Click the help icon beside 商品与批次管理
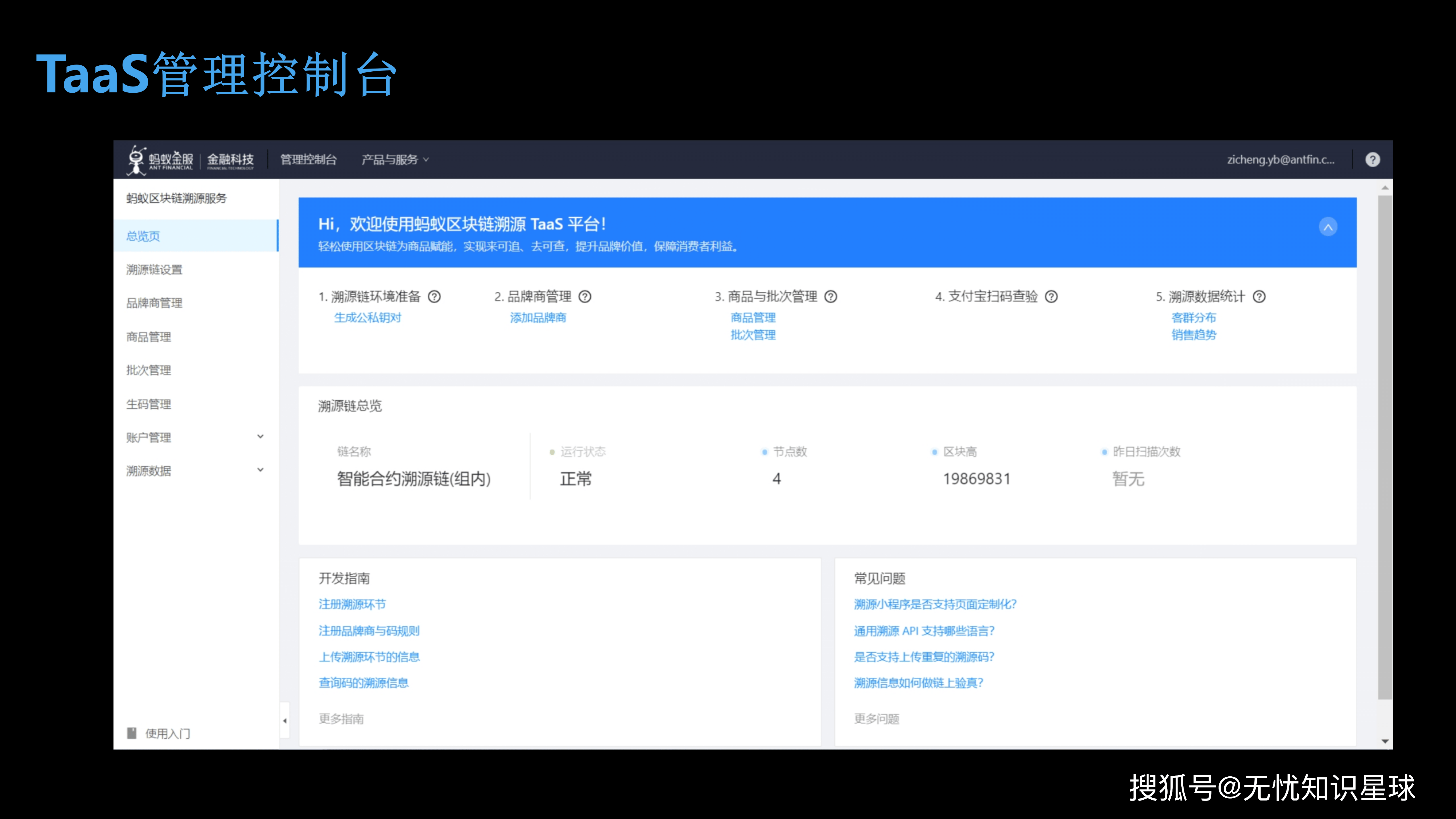This screenshot has height=819, width=1456. pos(831,297)
